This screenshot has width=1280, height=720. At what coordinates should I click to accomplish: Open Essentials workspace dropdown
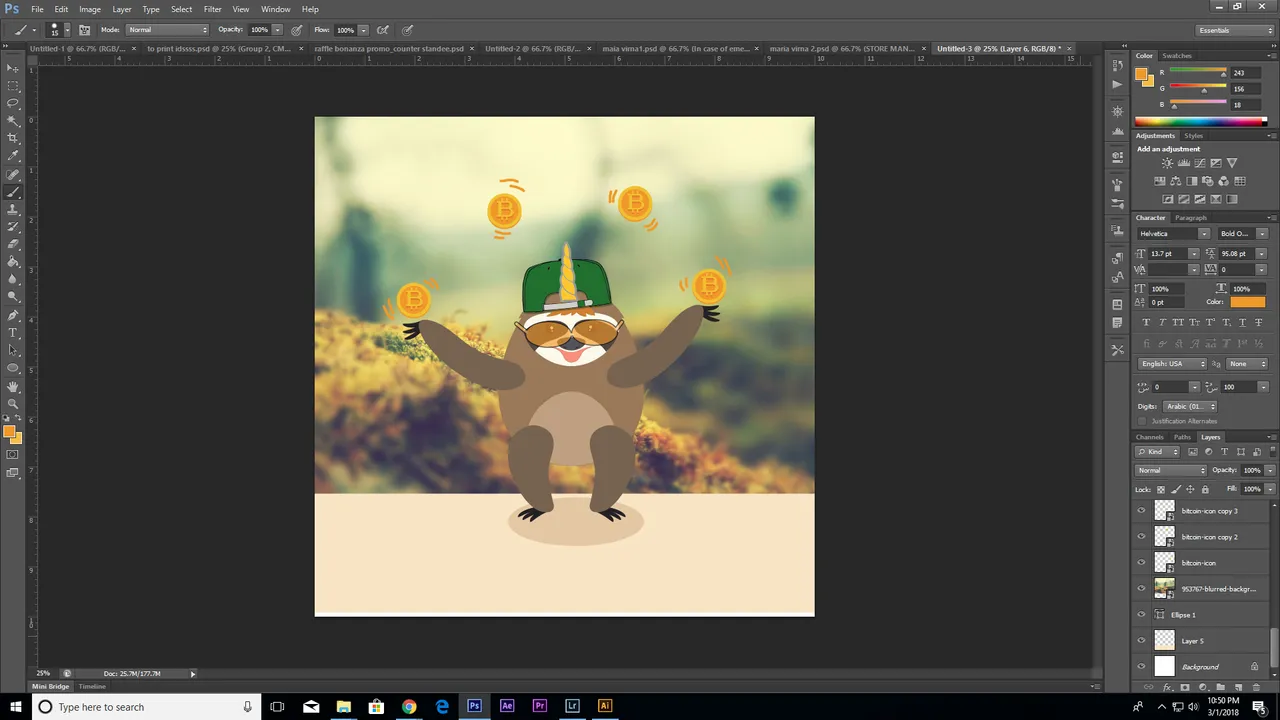[x=1236, y=30]
